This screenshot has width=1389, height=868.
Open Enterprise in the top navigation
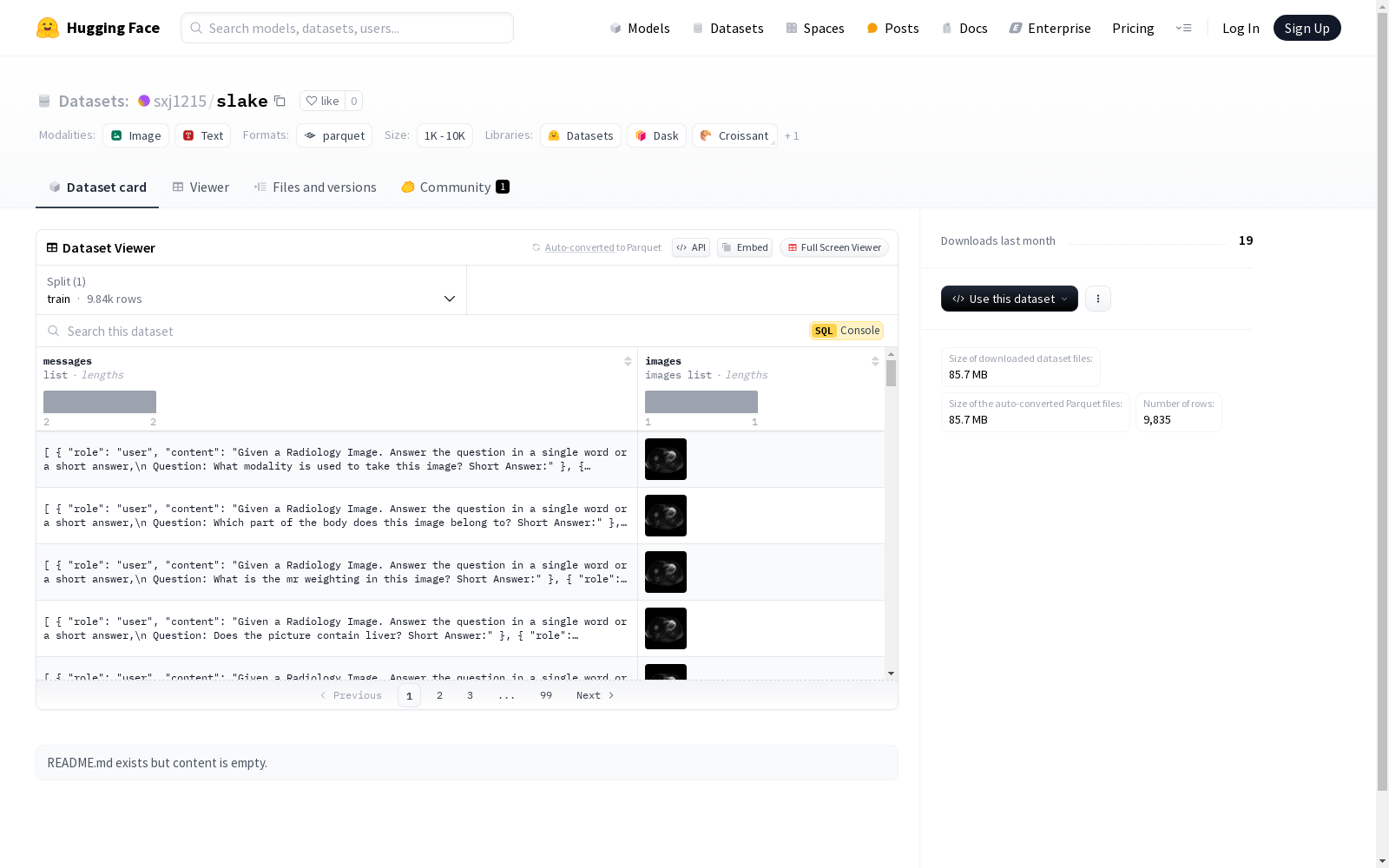pyautogui.click(x=1050, y=28)
